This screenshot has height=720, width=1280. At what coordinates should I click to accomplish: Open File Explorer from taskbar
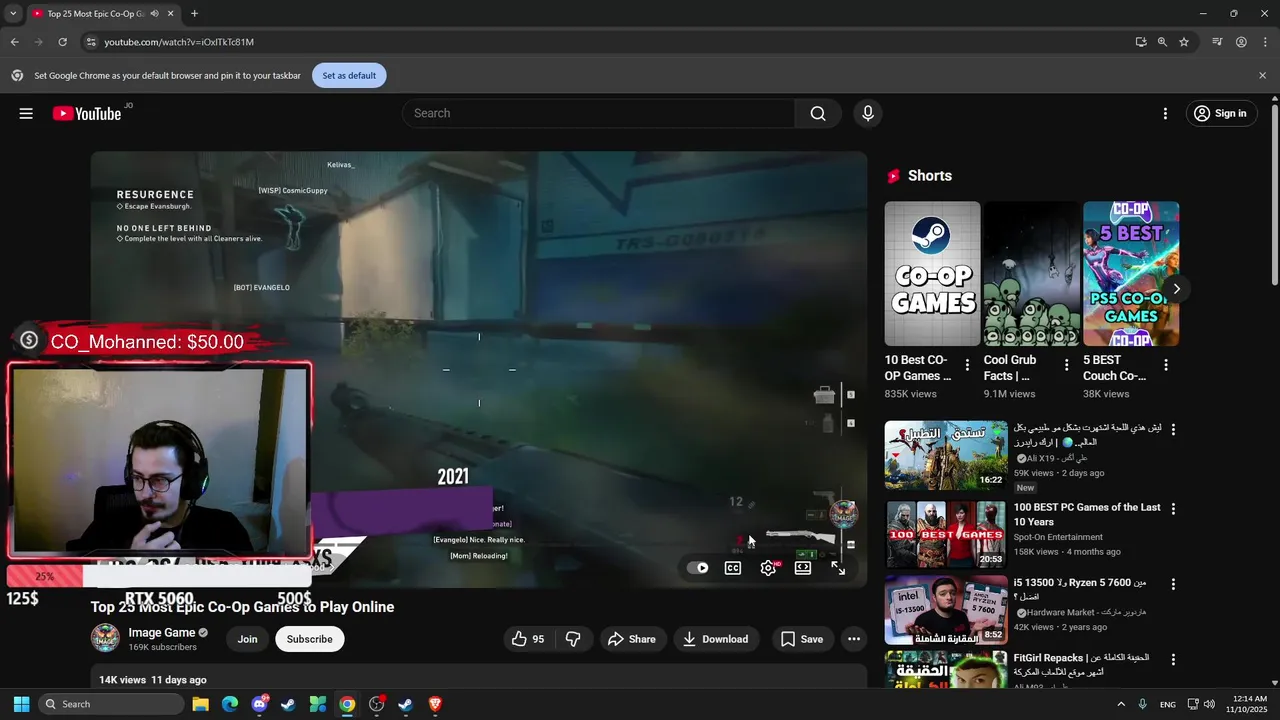point(200,704)
